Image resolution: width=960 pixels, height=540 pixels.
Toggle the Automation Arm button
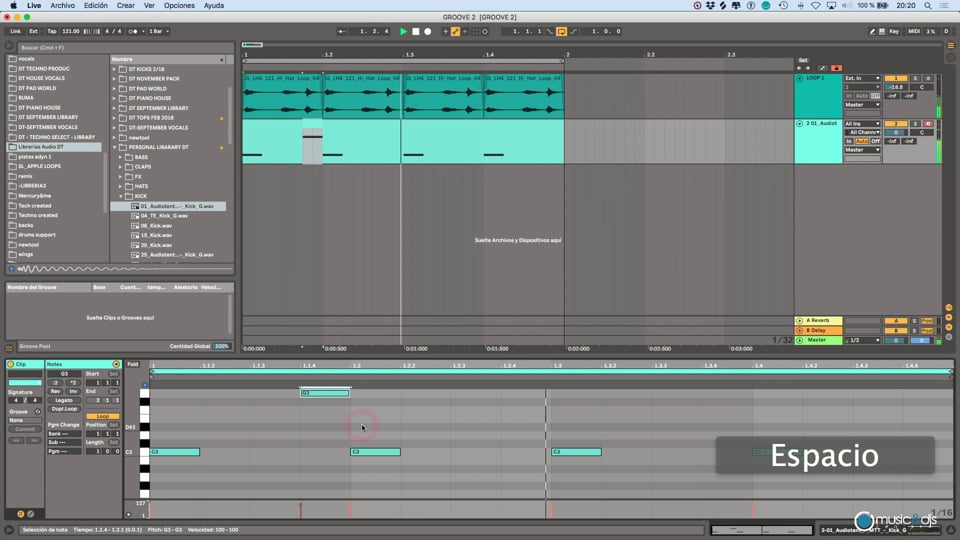pos(456,31)
